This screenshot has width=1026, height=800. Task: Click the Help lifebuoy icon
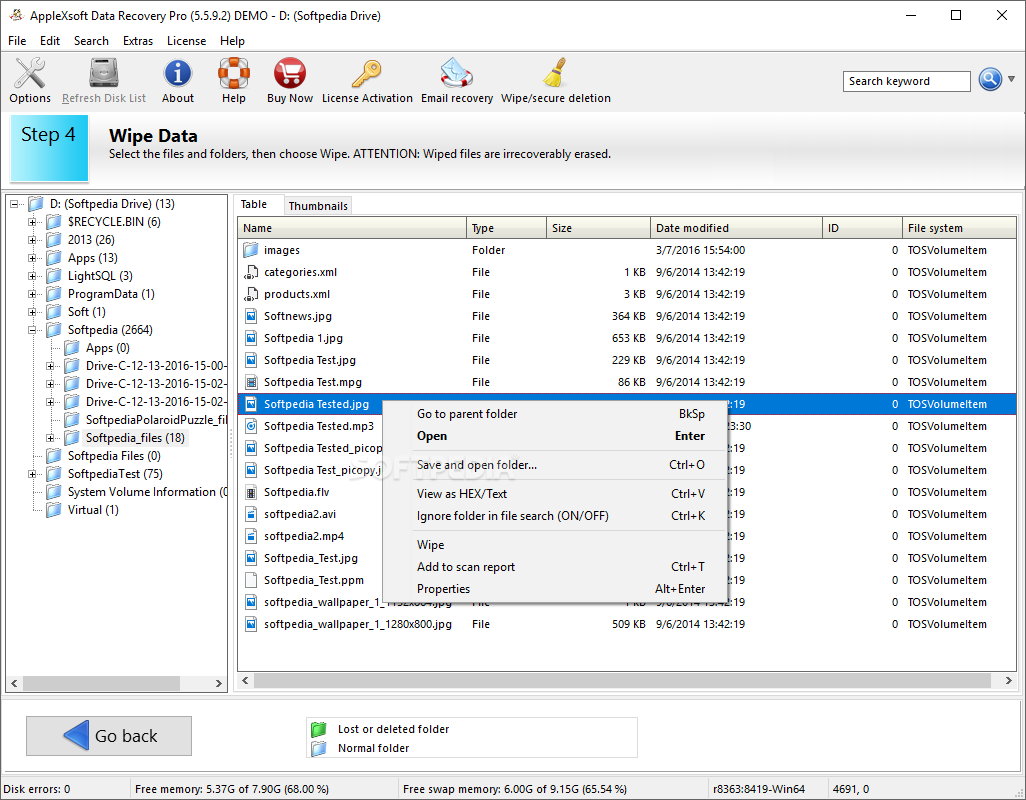coord(234,73)
